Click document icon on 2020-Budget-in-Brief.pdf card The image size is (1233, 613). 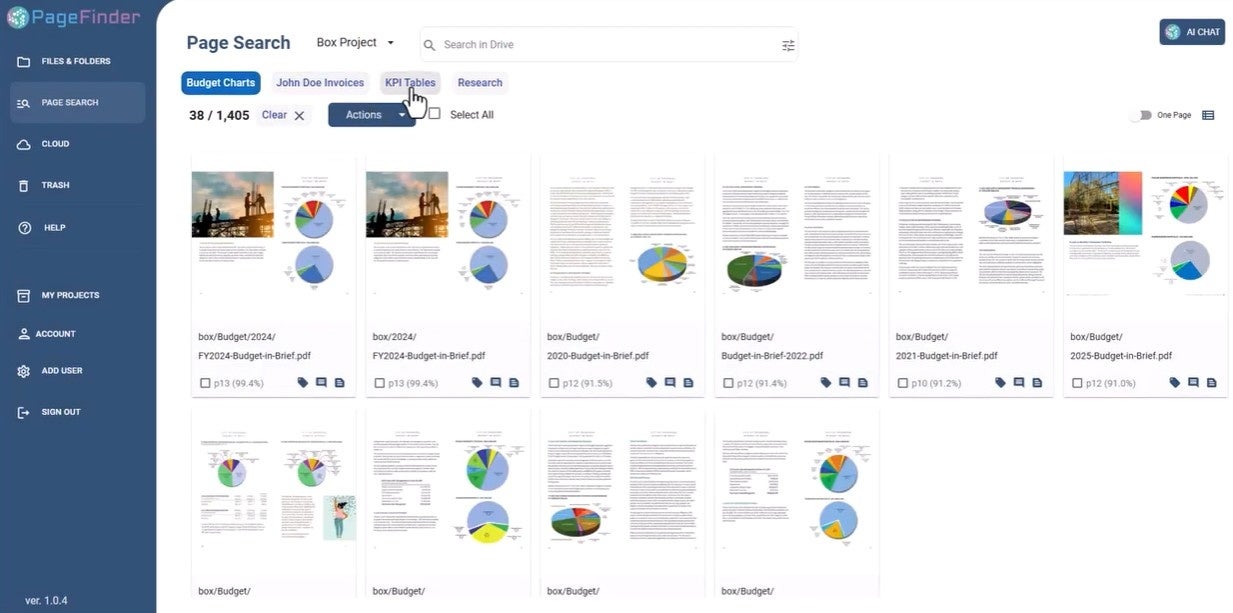point(688,383)
